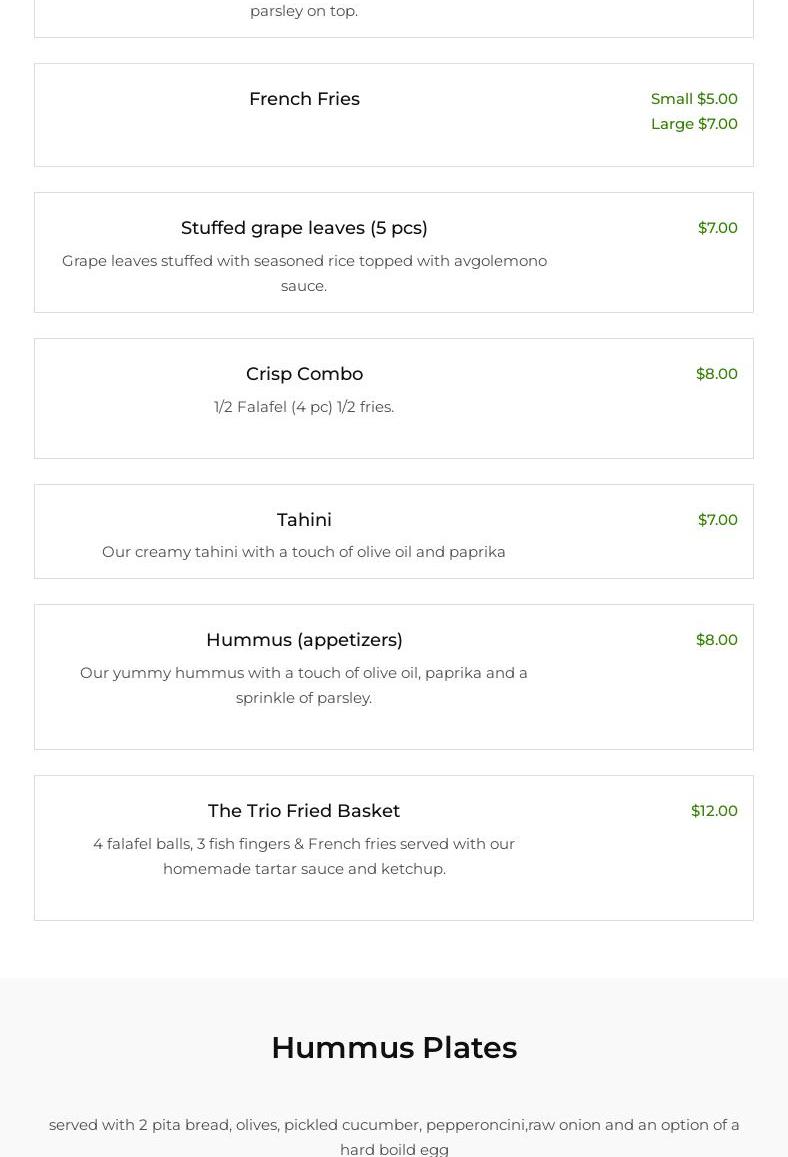
Task: Click the 1/2 Falafel 1/2 fries description
Action: pos(304,406)
